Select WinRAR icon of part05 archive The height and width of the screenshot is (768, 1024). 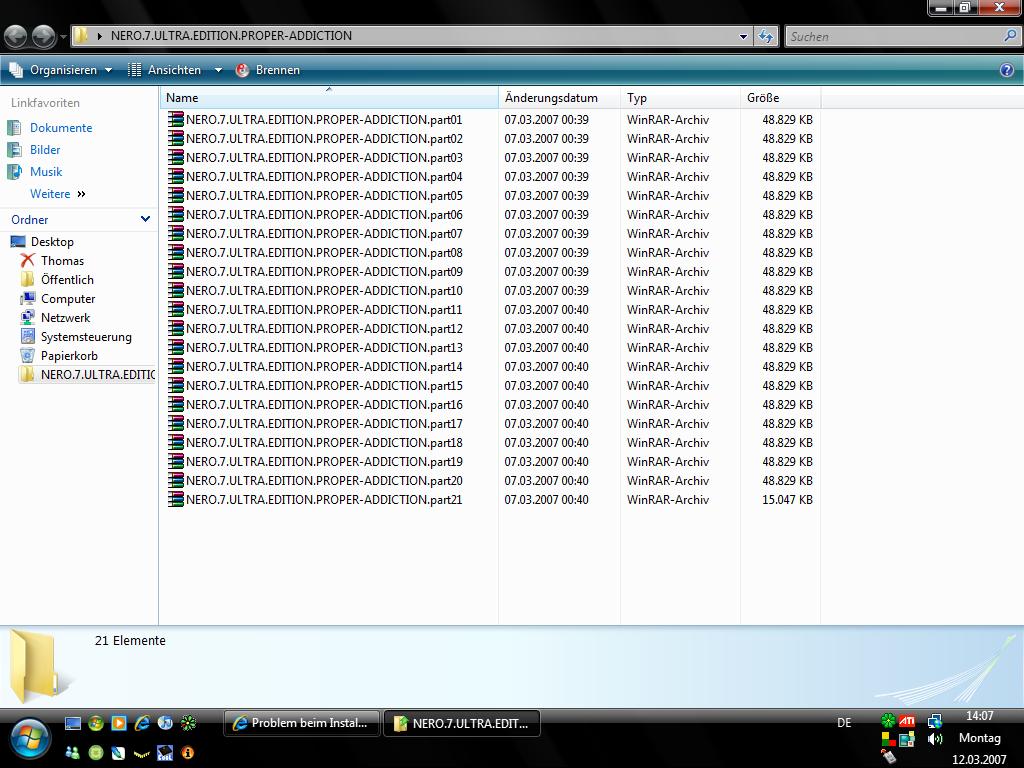click(176, 195)
